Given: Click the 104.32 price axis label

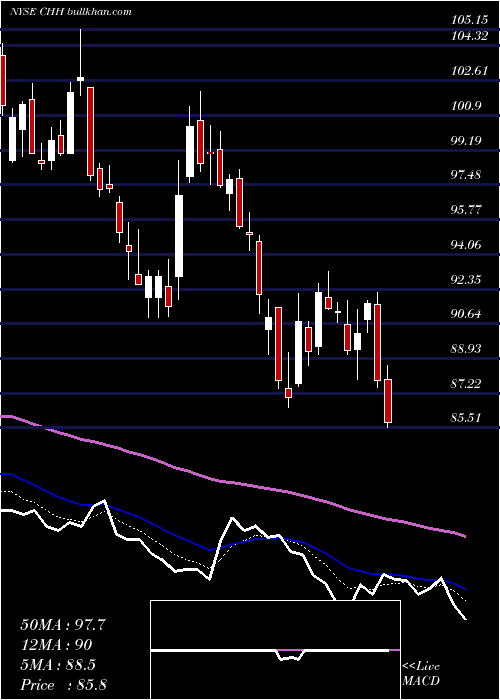Looking at the screenshot, I should tap(470, 37).
